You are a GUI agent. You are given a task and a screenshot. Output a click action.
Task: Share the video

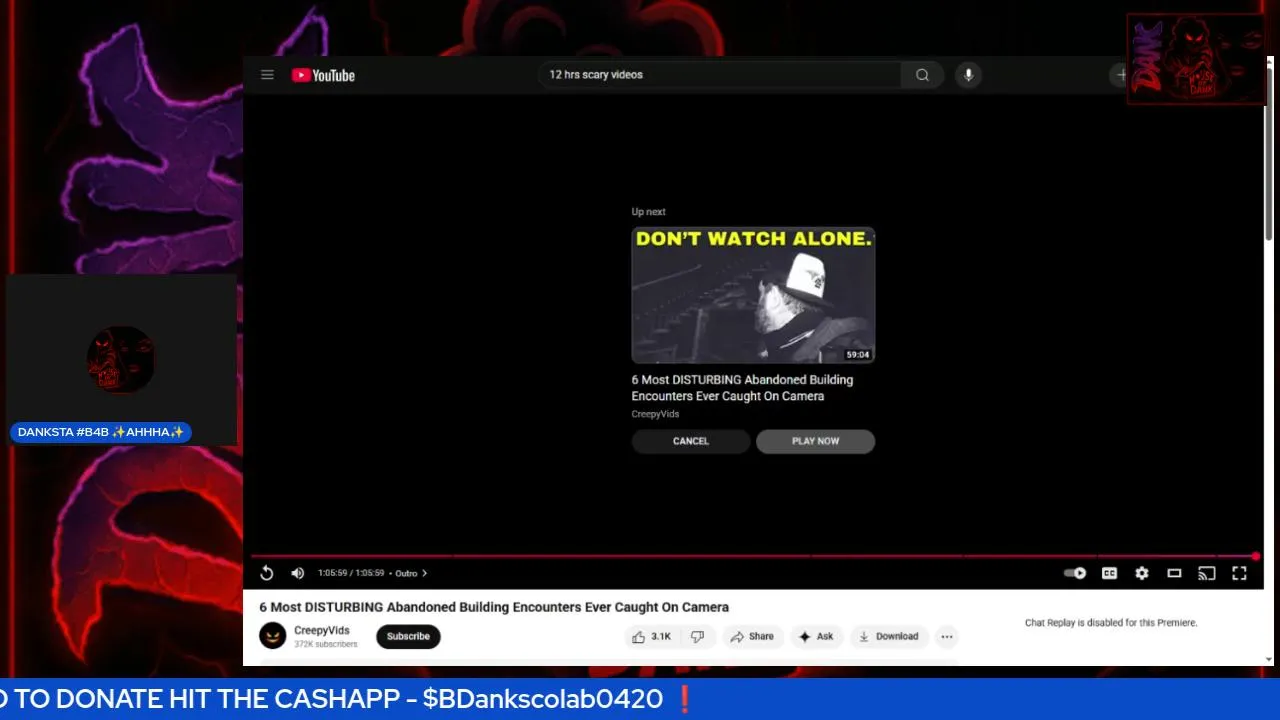tap(751, 636)
